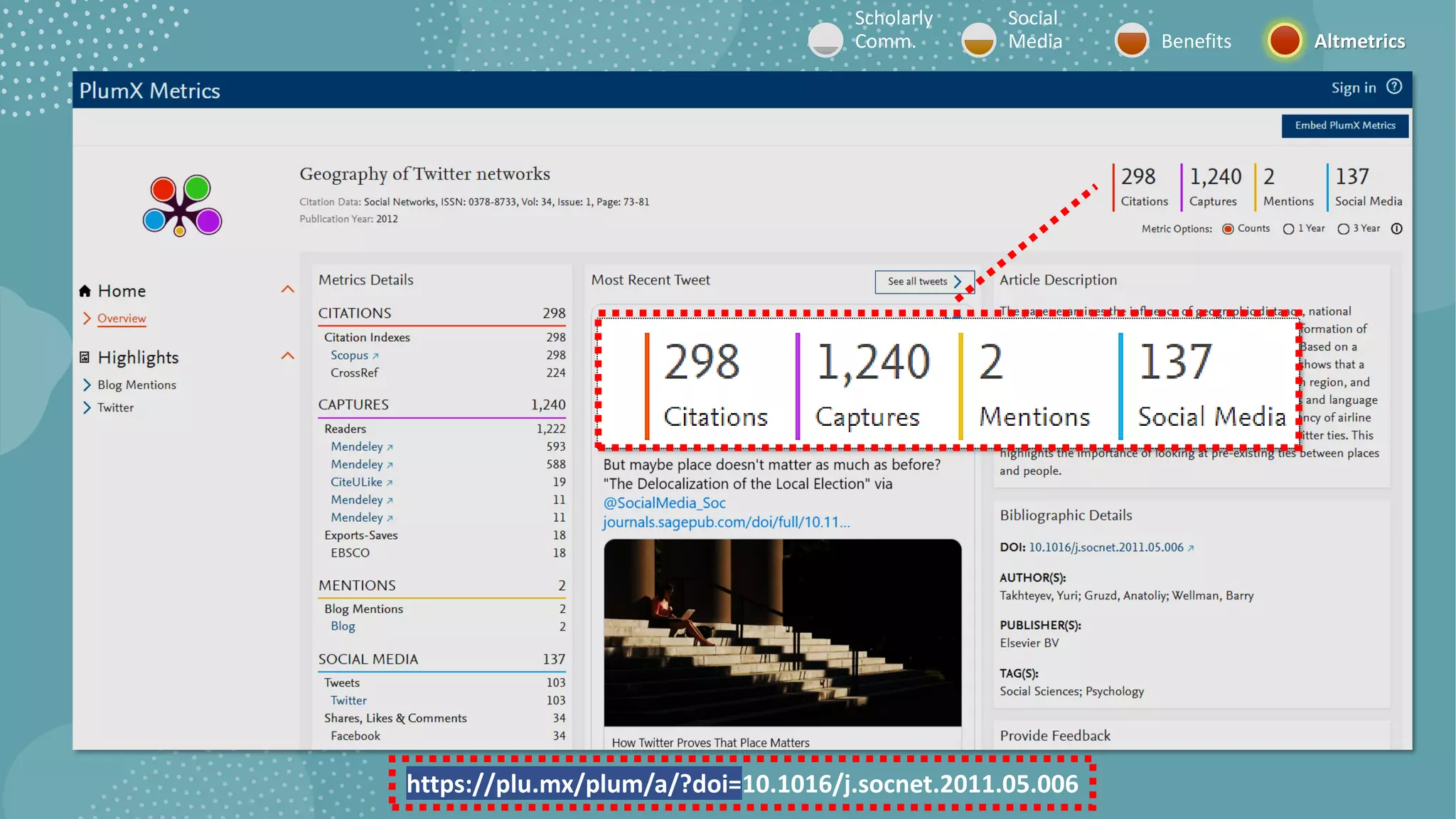
Task: Open the Metric Options info icon
Action: 1397,229
